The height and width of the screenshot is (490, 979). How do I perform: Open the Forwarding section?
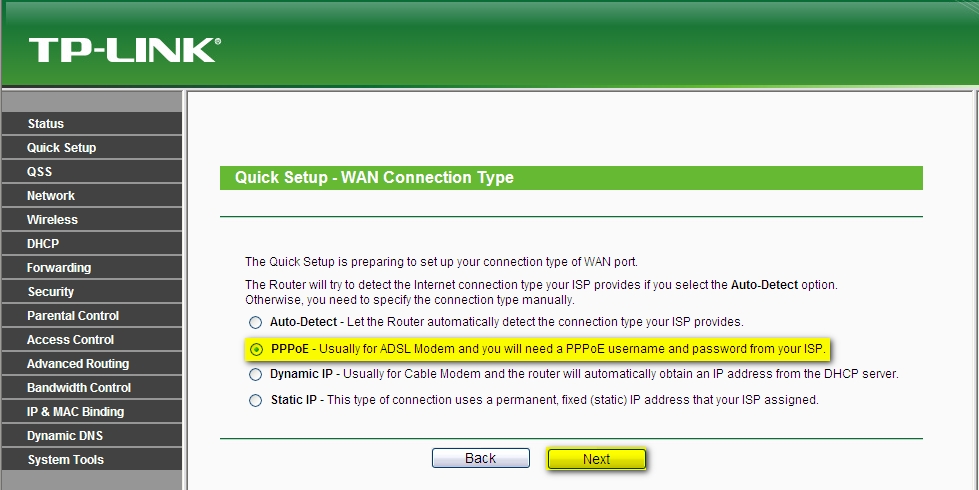coord(92,268)
